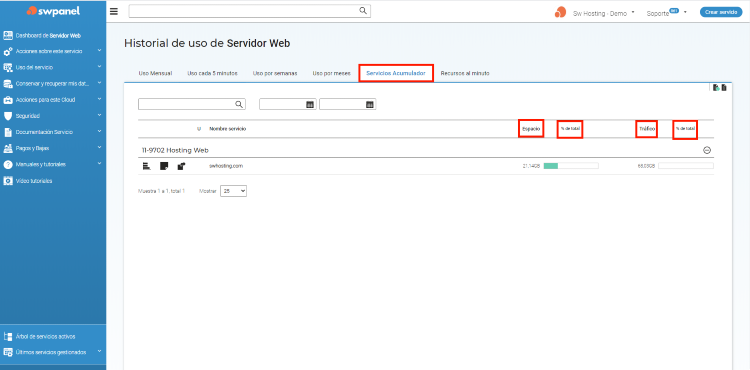The width and height of the screenshot is (750, 370).
Task: Expand Acciones sobre este servicio chevron
Action: pos(99,50)
